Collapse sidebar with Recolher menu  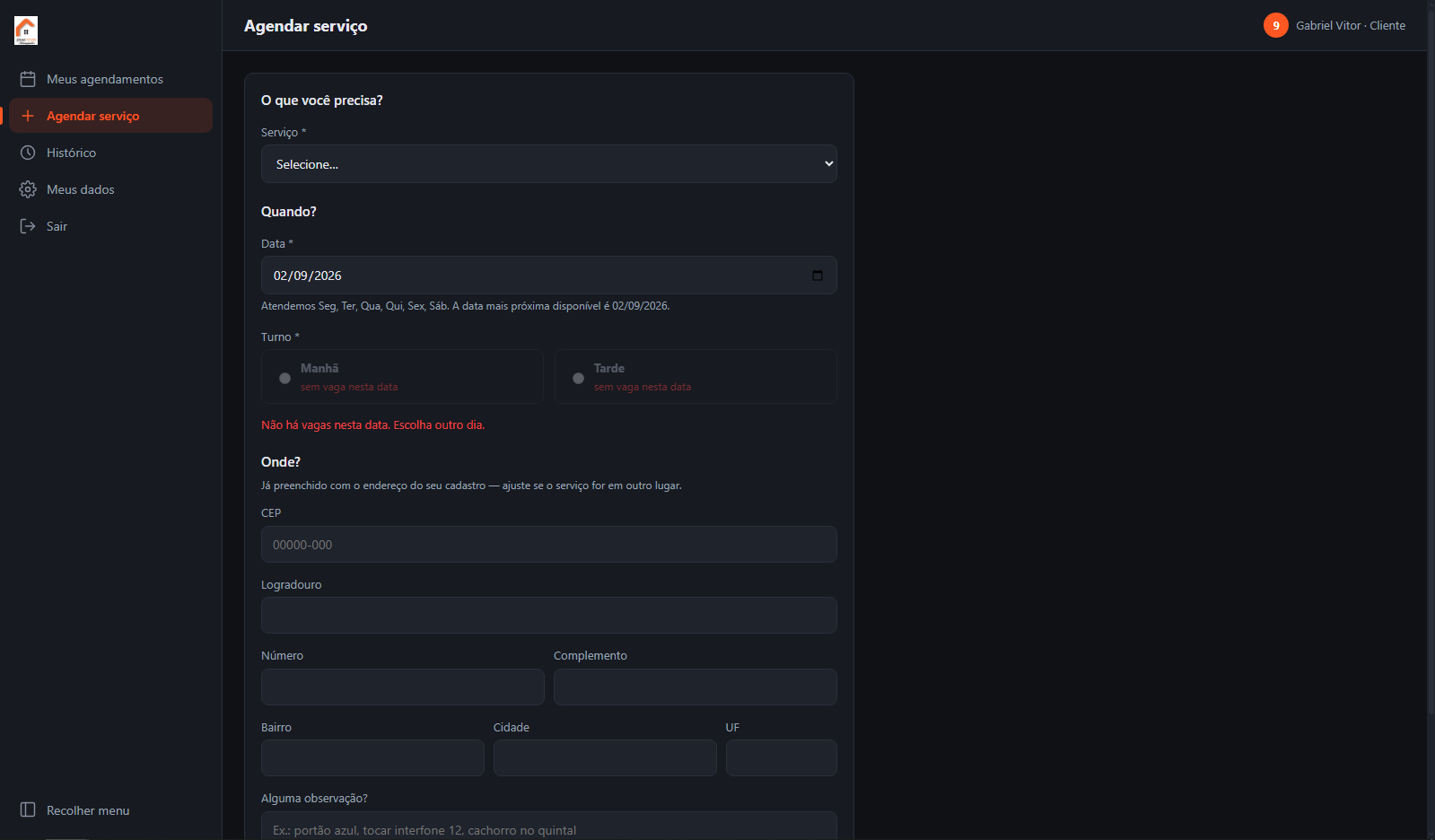(110, 809)
